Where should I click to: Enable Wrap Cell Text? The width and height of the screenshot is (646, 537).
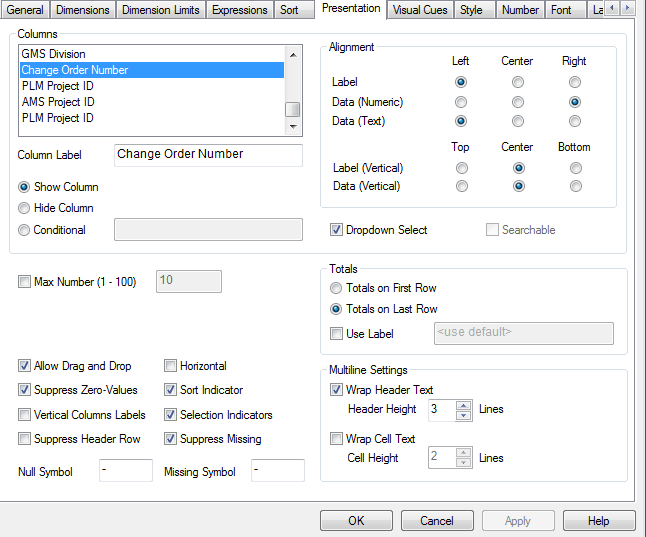(x=337, y=439)
